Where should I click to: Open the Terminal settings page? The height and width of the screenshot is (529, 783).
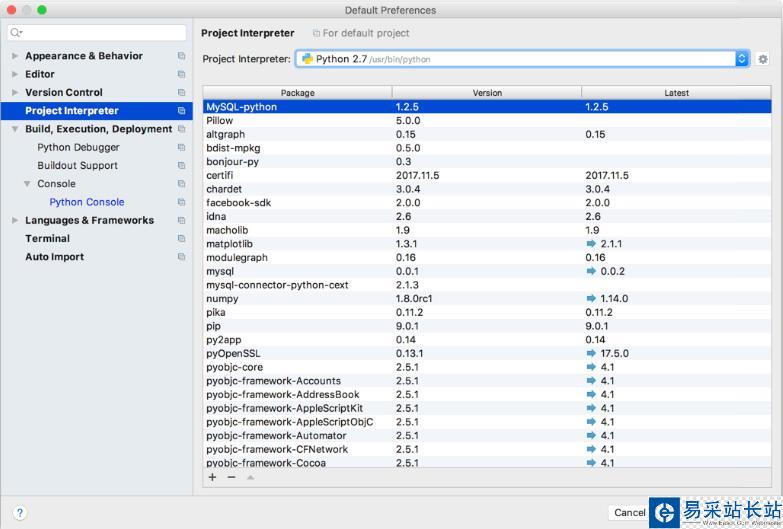pyautogui.click(x=47, y=238)
